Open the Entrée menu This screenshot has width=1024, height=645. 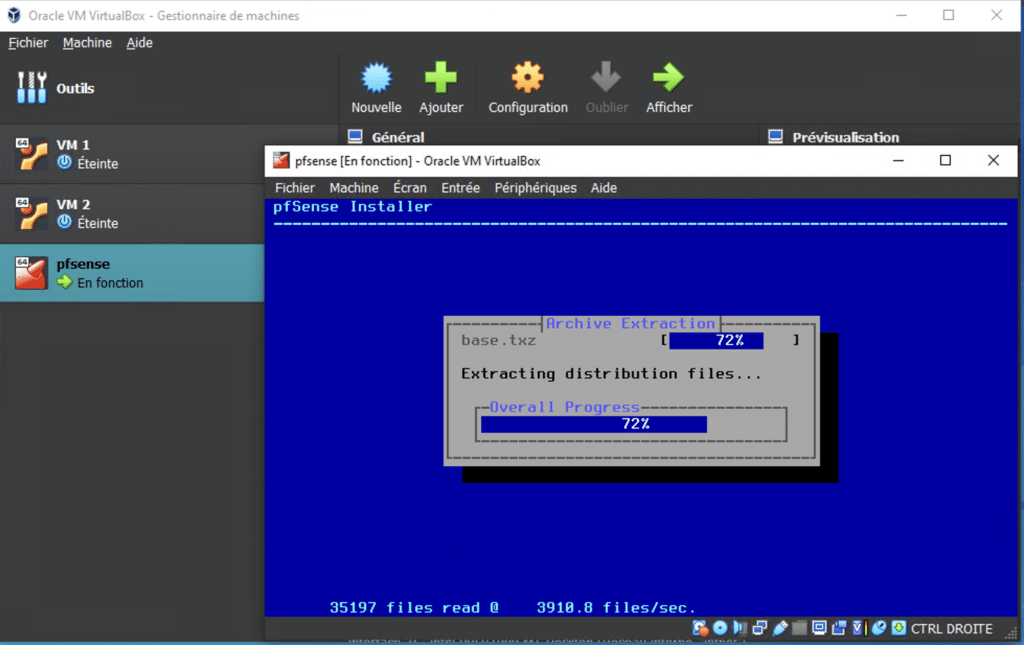click(x=460, y=188)
